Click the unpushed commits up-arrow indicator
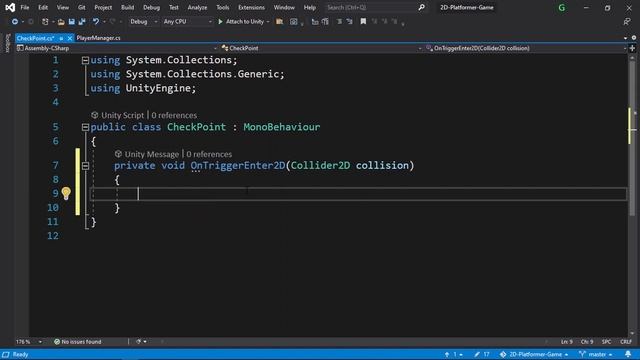Image resolution: width=640 pixels, height=360 pixels. point(453,354)
